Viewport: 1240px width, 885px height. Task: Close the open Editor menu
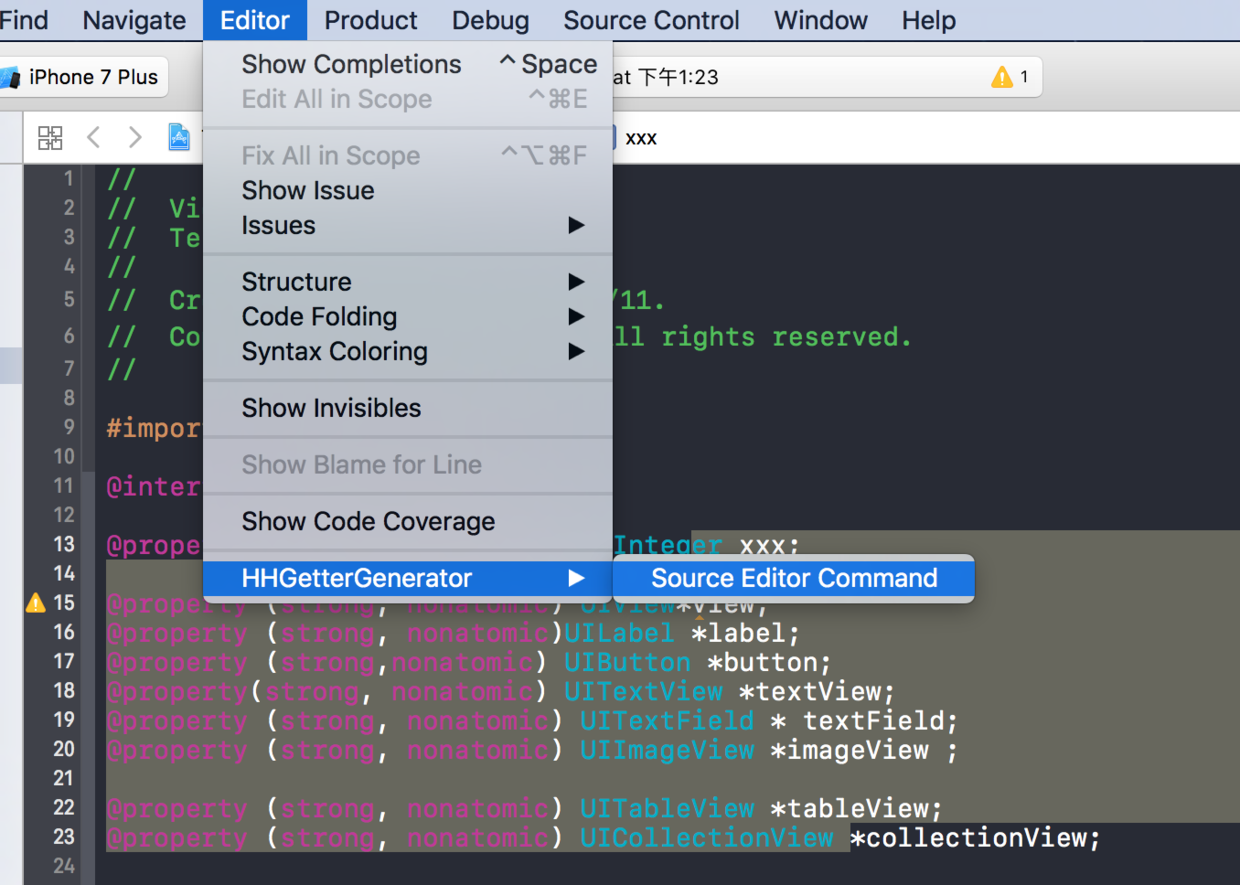click(255, 20)
